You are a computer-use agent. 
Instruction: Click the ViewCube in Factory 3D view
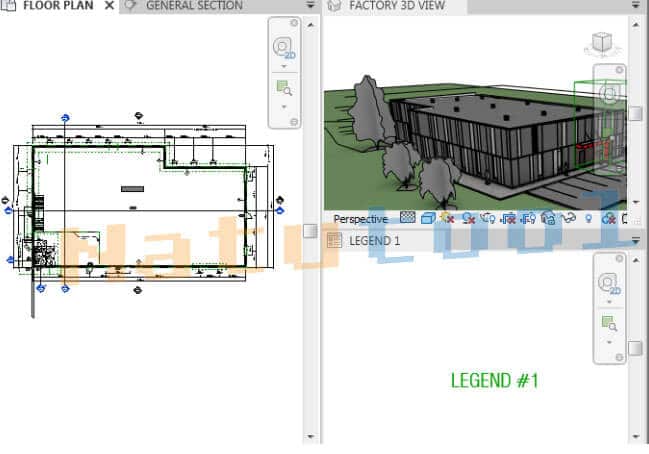[x=602, y=43]
